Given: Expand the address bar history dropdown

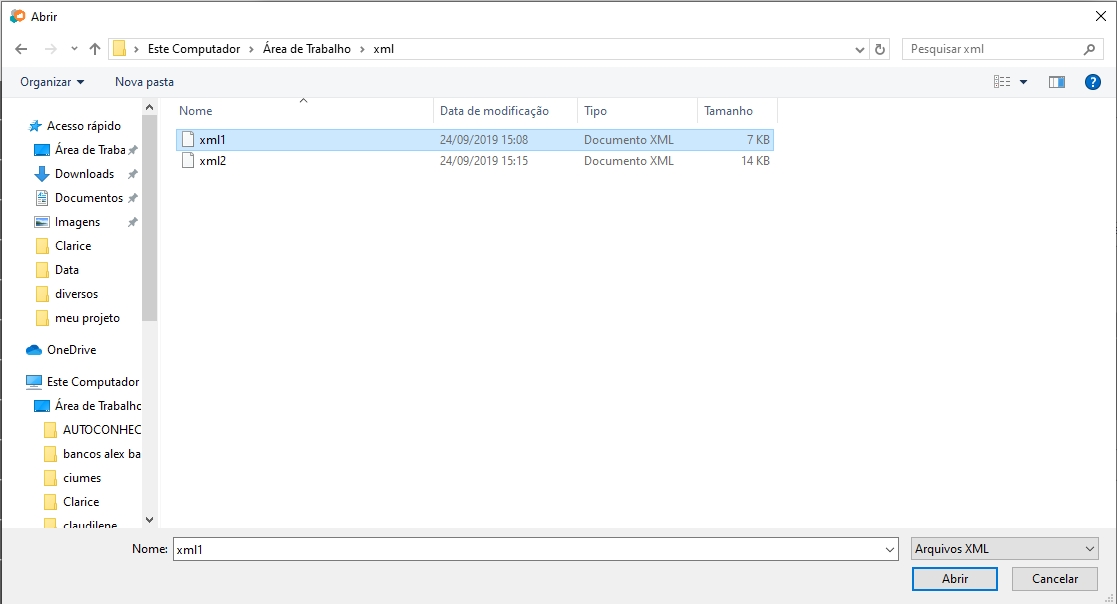Looking at the screenshot, I should pyautogui.click(x=859, y=48).
